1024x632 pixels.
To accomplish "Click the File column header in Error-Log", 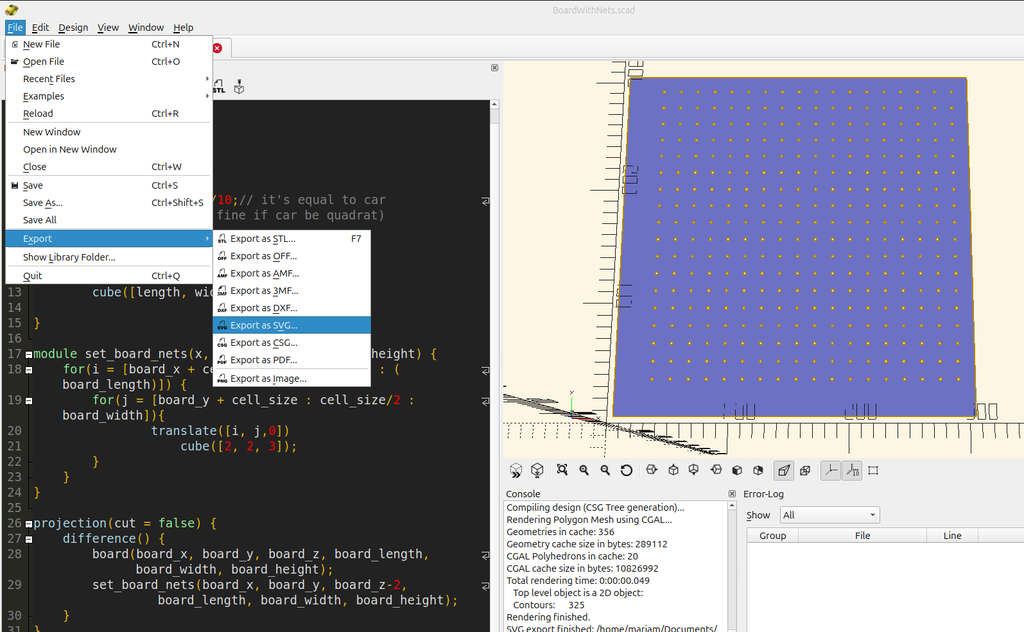I will (x=862, y=536).
